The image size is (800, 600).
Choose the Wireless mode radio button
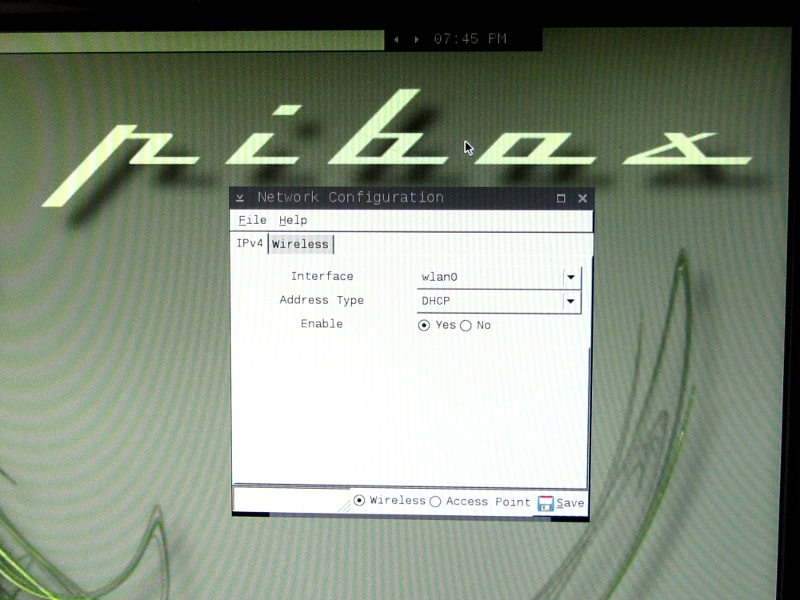coord(359,501)
